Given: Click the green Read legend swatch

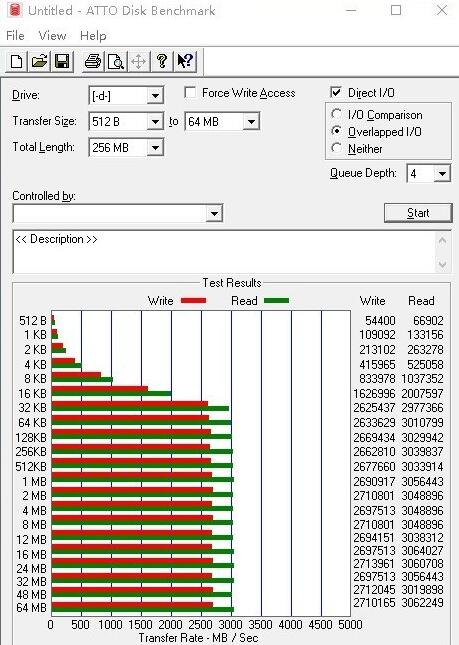Looking at the screenshot, I should click(276, 301).
